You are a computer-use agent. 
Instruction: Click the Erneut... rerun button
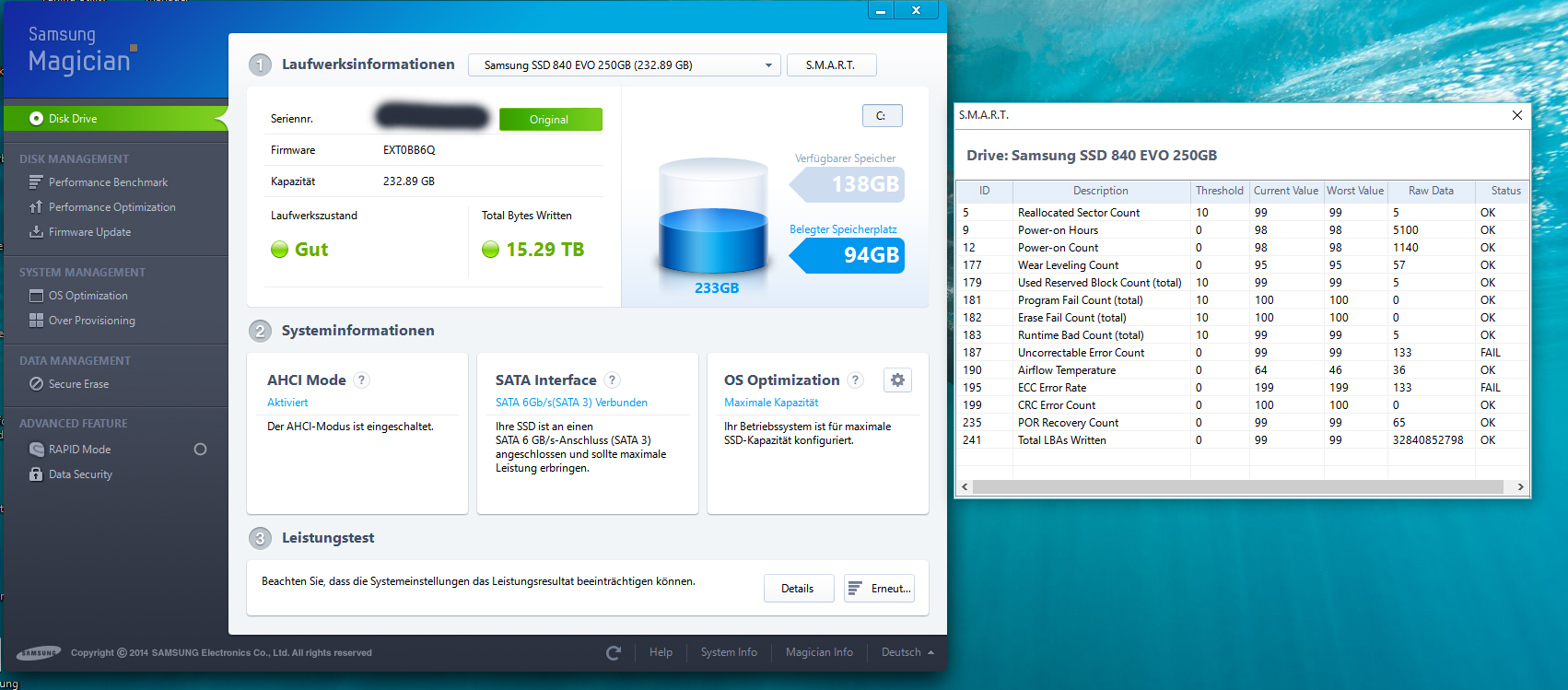coord(879,589)
